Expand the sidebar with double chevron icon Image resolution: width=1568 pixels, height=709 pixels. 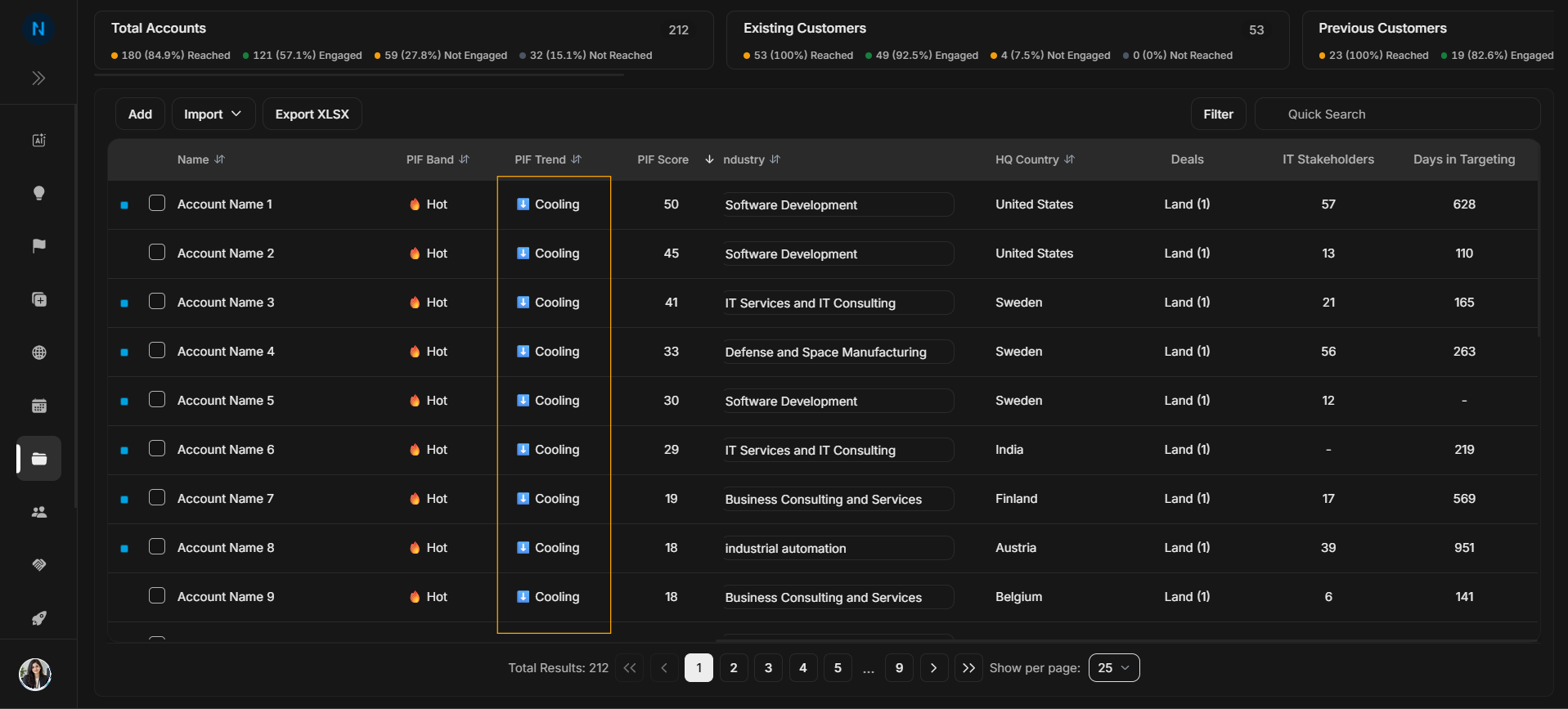38,79
